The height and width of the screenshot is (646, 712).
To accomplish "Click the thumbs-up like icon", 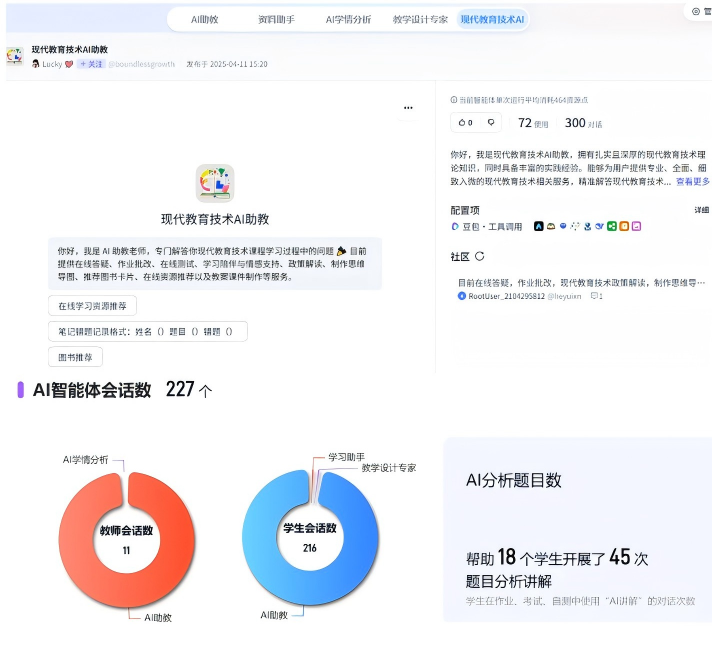I will coord(462,123).
